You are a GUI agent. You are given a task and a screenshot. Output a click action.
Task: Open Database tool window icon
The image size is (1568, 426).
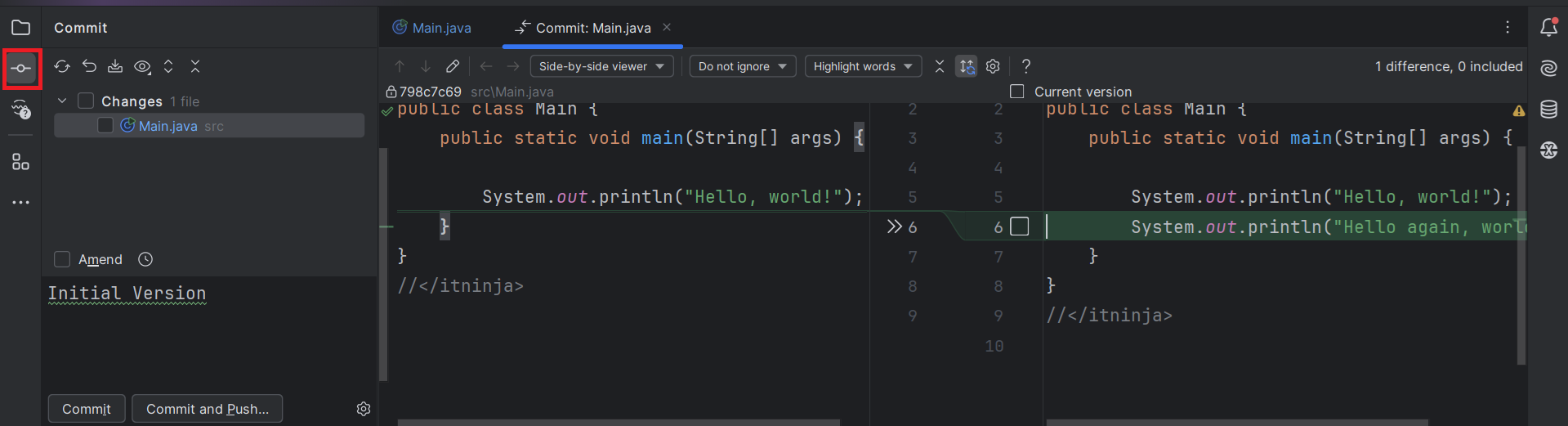(x=1548, y=109)
